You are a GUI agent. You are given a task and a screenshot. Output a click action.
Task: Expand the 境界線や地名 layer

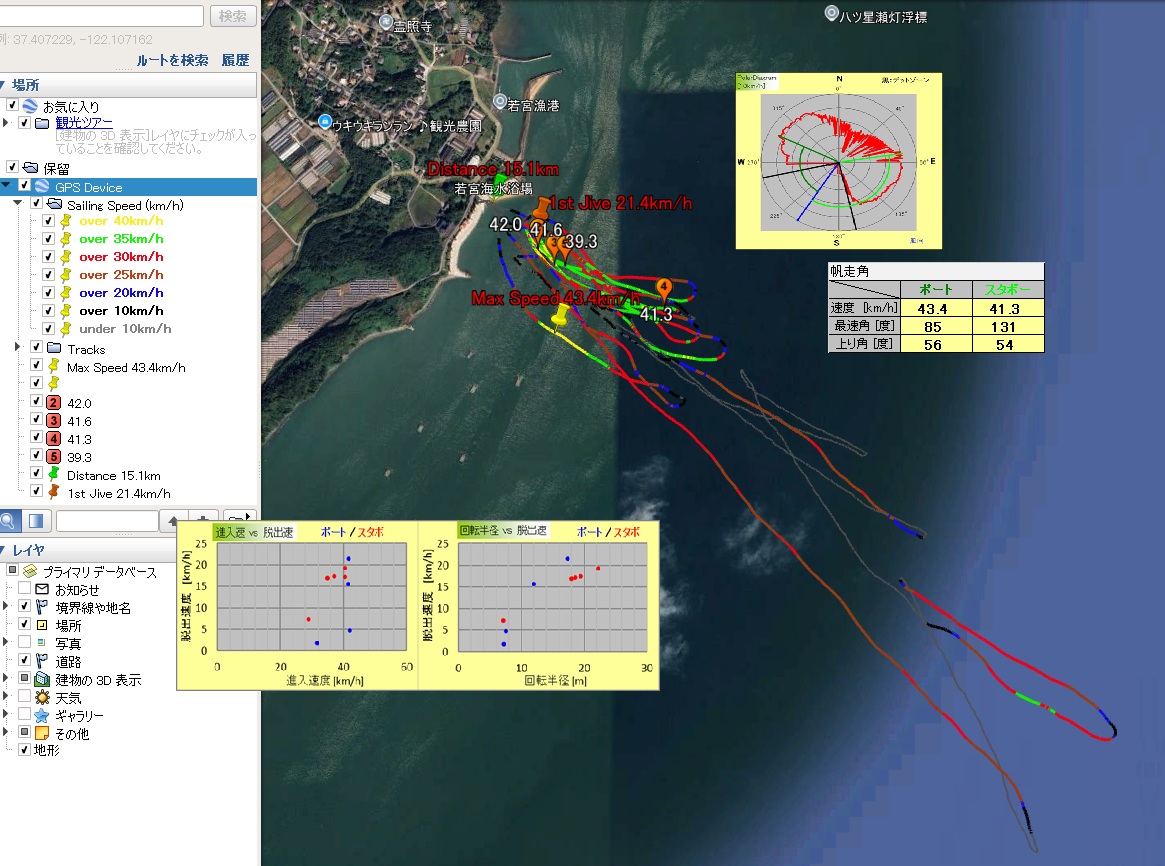pyautogui.click(x=7, y=607)
